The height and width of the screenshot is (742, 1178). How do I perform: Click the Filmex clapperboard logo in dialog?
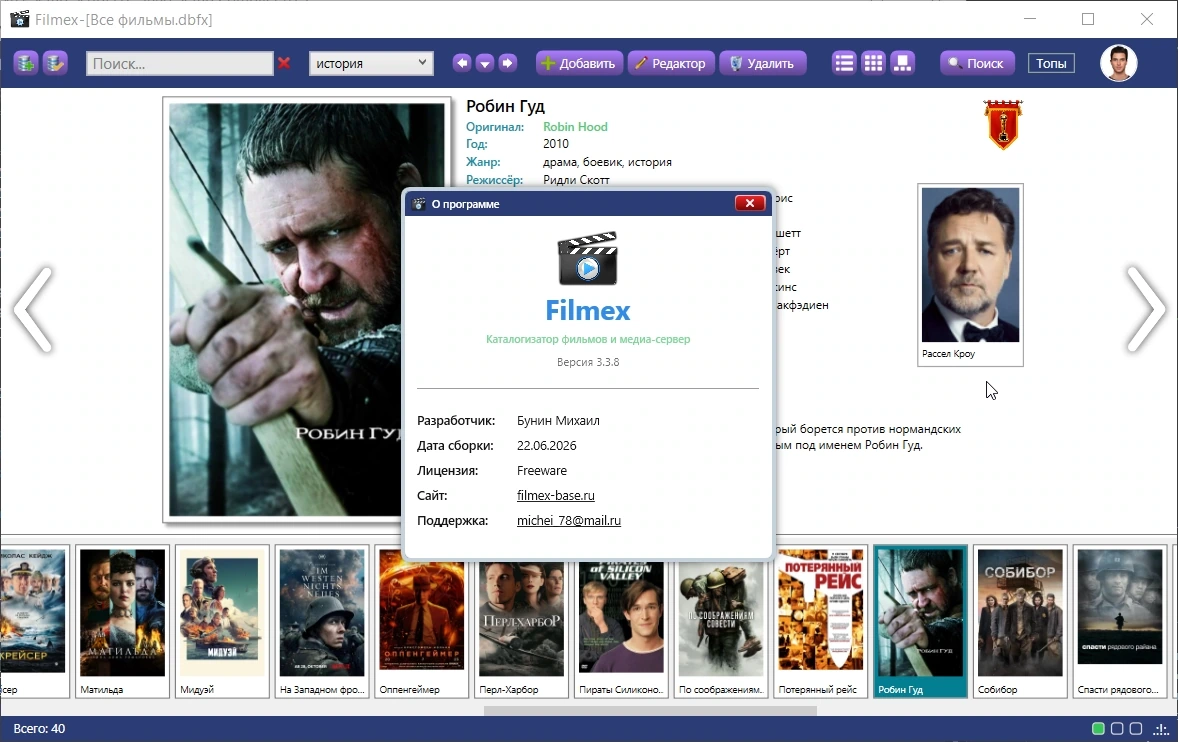click(587, 258)
